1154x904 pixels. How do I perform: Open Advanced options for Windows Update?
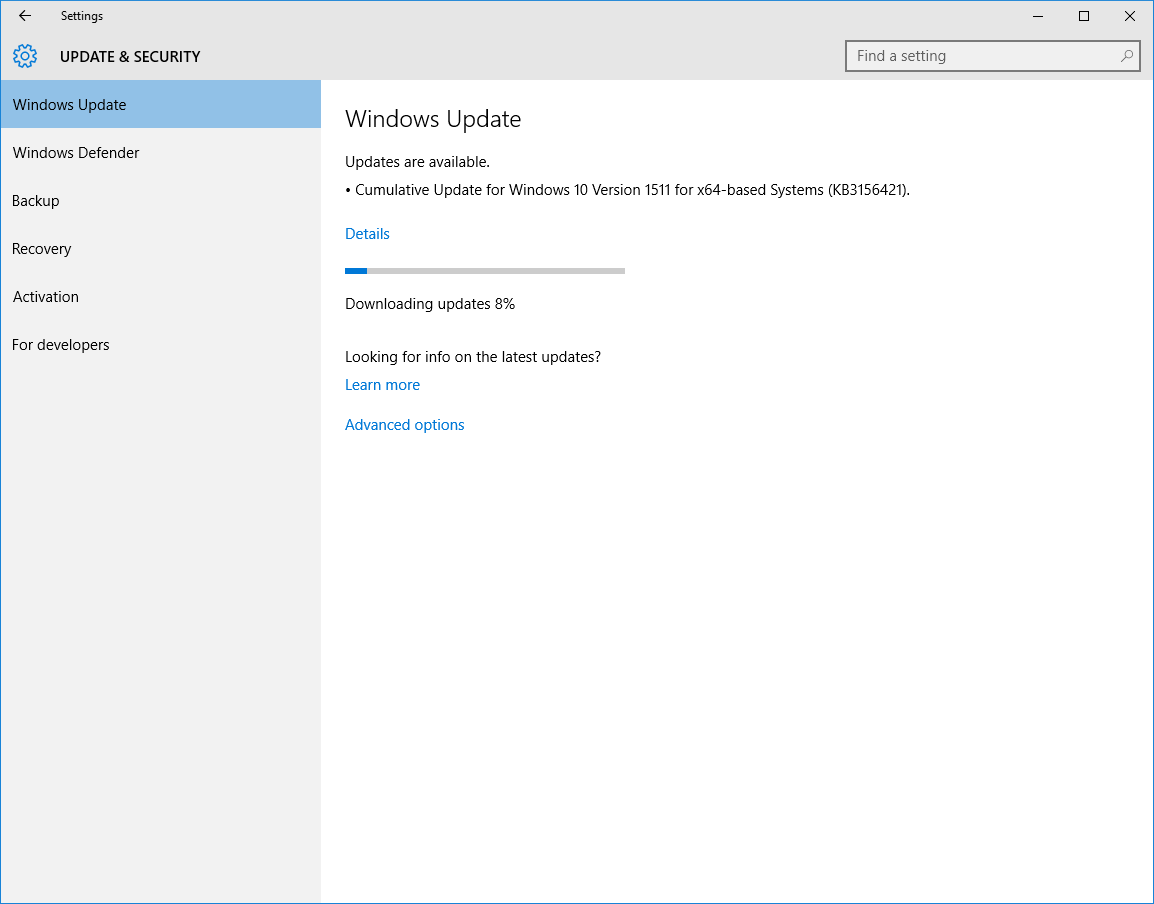pyautogui.click(x=404, y=425)
